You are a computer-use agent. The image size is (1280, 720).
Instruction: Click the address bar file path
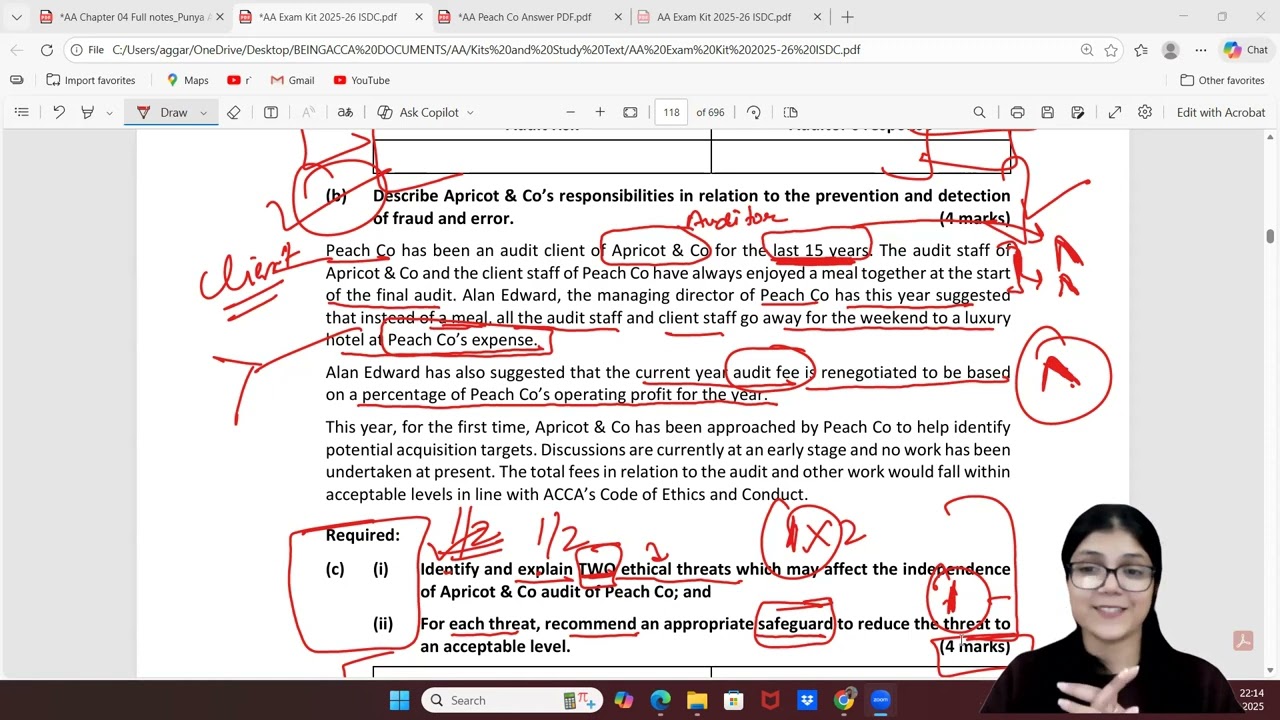(x=486, y=50)
